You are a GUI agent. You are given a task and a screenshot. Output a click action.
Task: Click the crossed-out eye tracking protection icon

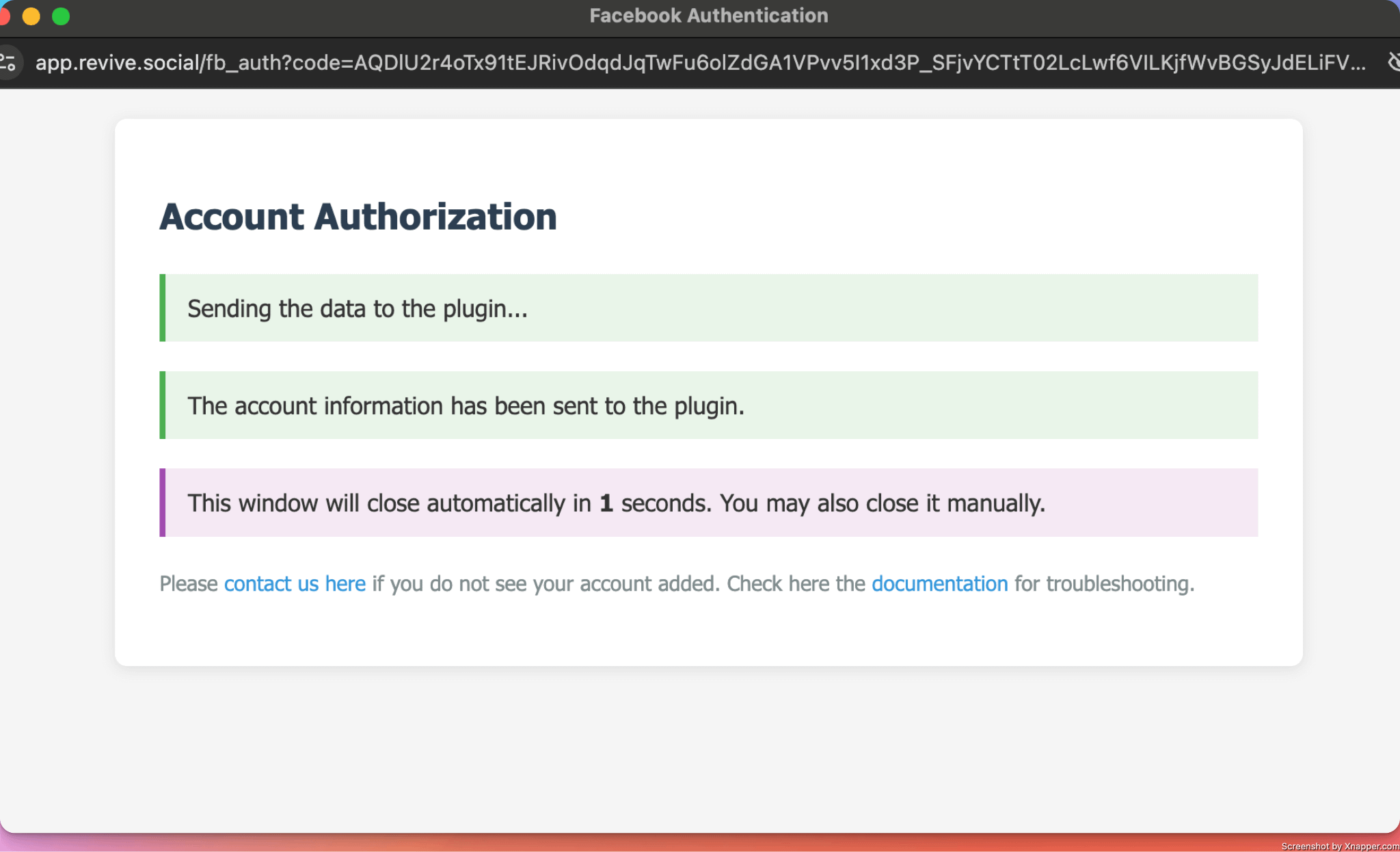(x=1393, y=63)
